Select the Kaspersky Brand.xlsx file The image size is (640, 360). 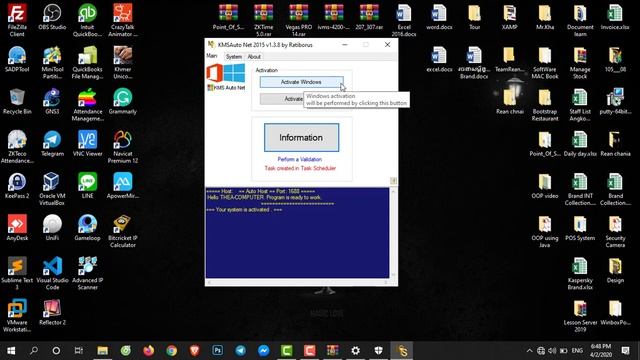580,273
